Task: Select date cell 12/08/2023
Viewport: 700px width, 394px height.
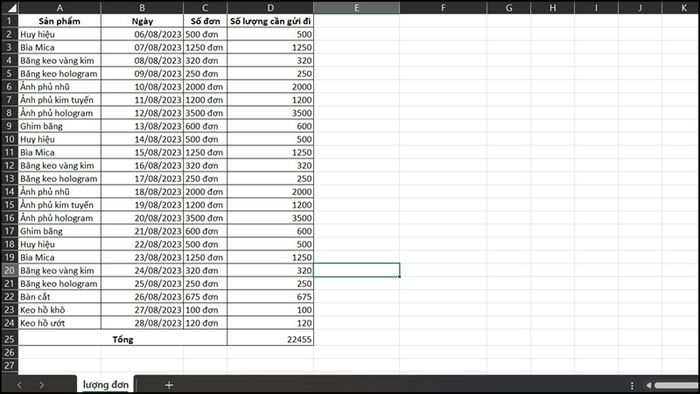Action: tap(142, 113)
